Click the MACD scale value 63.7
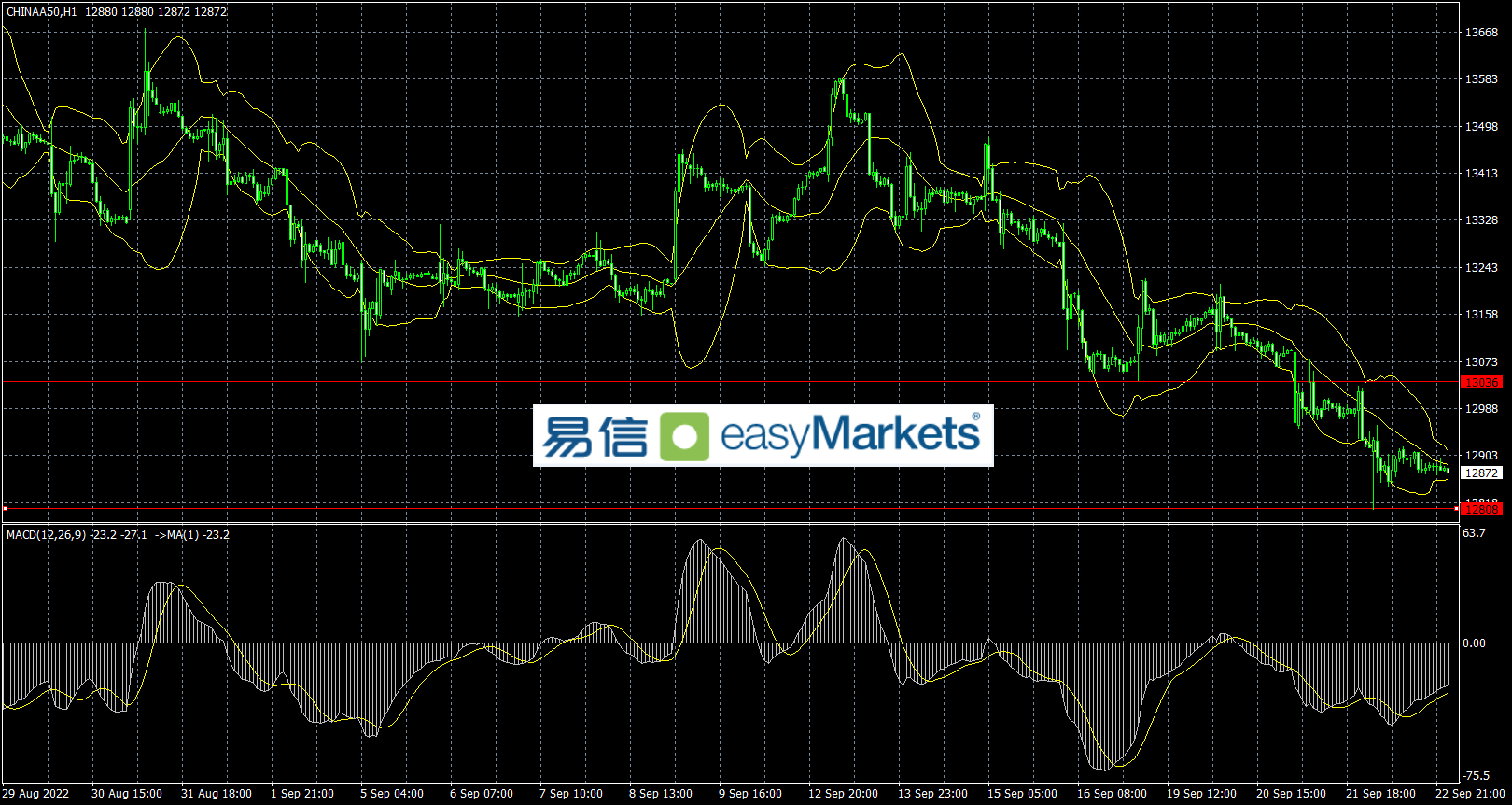1512x805 pixels. [1475, 533]
